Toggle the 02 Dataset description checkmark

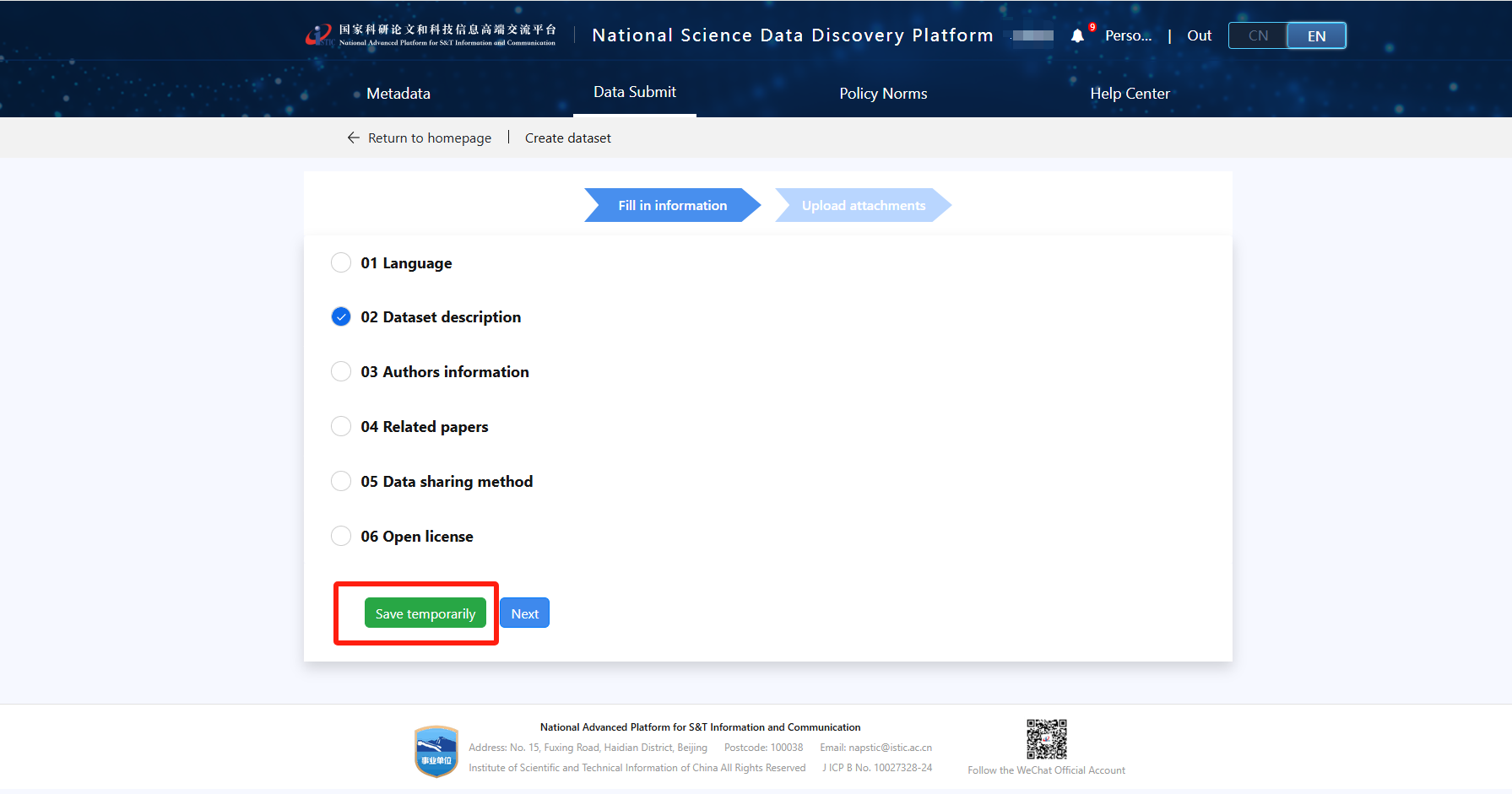click(x=341, y=316)
